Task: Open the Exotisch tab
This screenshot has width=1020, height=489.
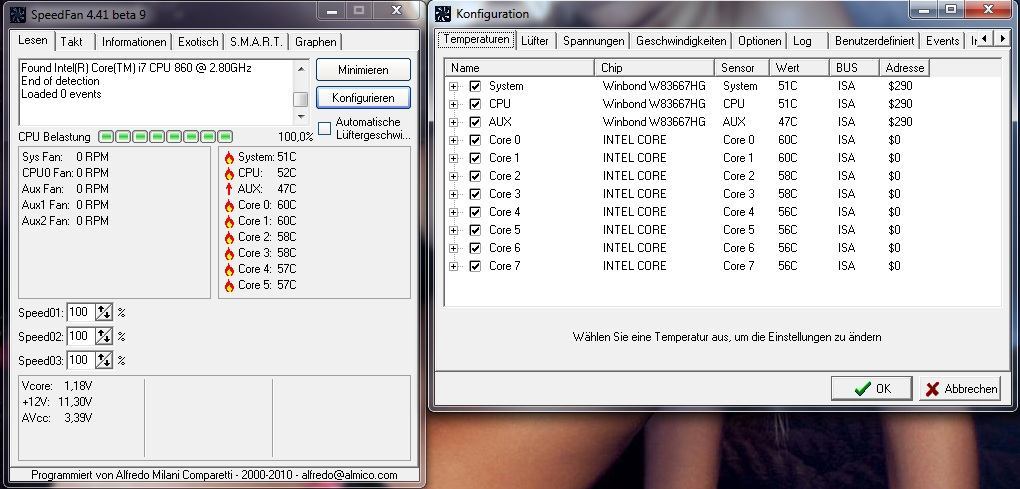Action: click(x=198, y=42)
